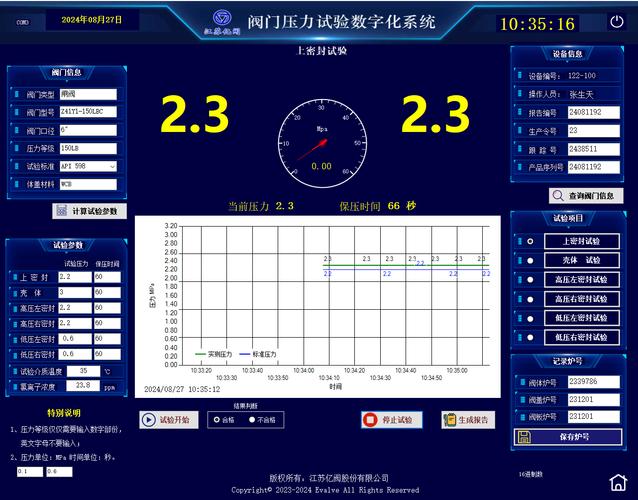Click 实测压力 legend entry in chart
The height and width of the screenshot is (500, 638).
(214, 354)
